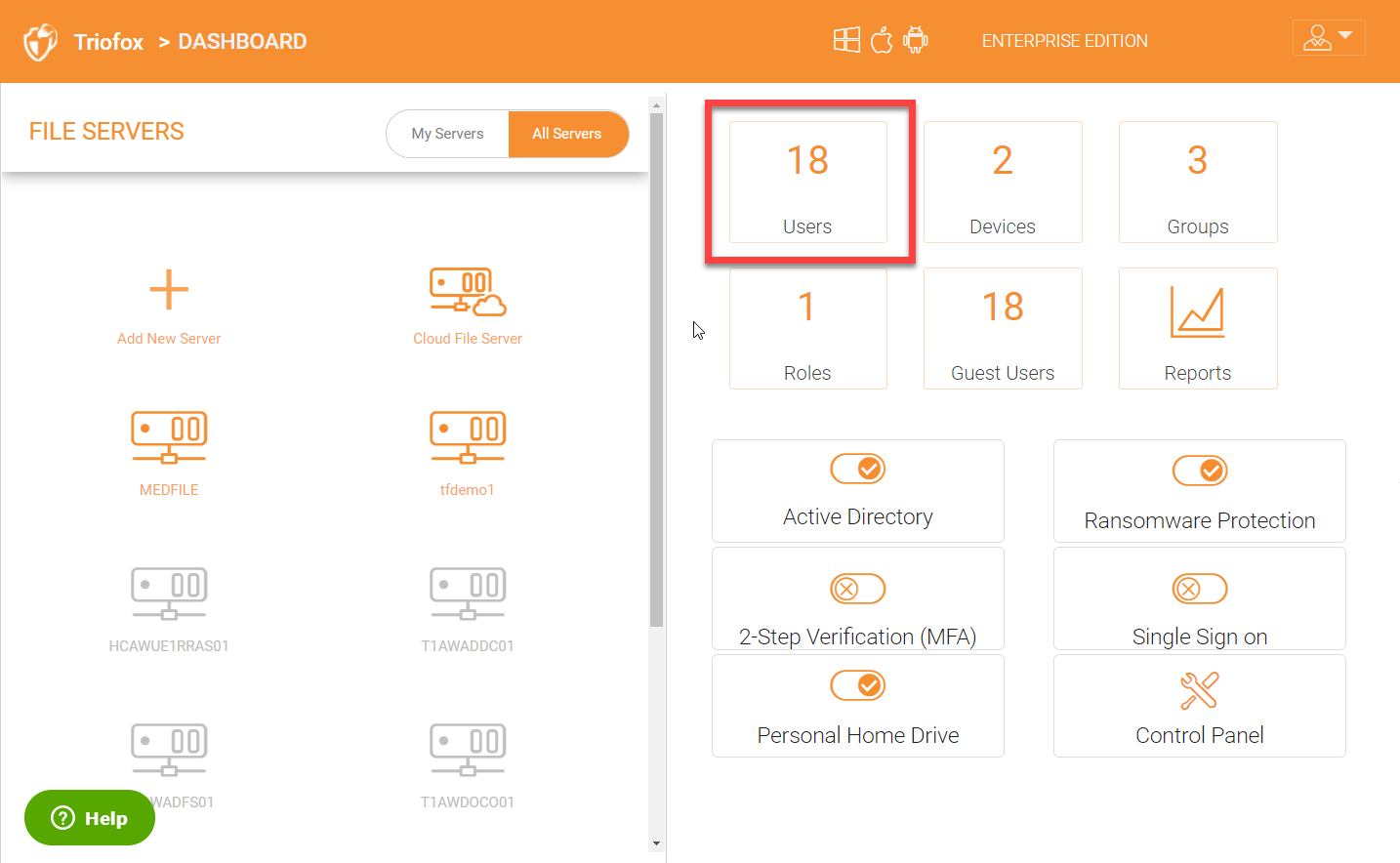Click the FILE SERVERS heading
The height and width of the screenshot is (863, 1400).
[106, 132]
